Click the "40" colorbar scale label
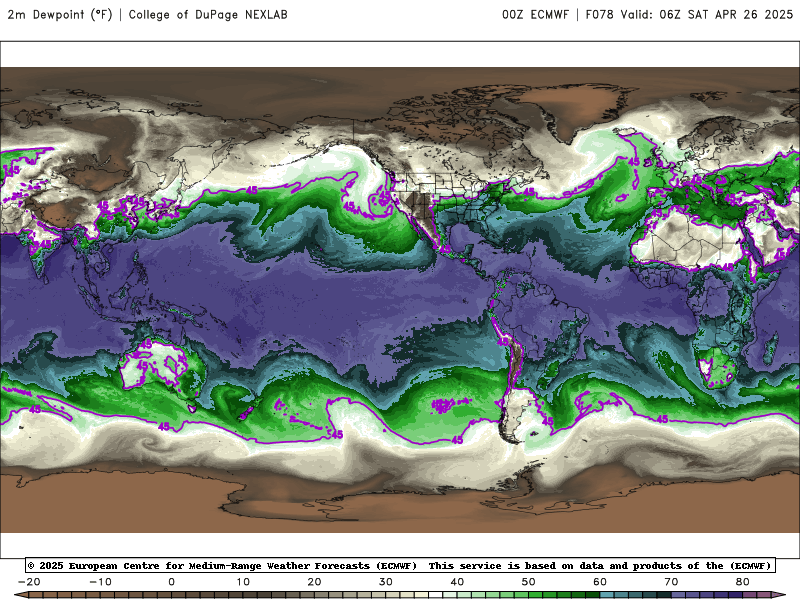Screen dimensions: 800x600 tap(457, 582)
